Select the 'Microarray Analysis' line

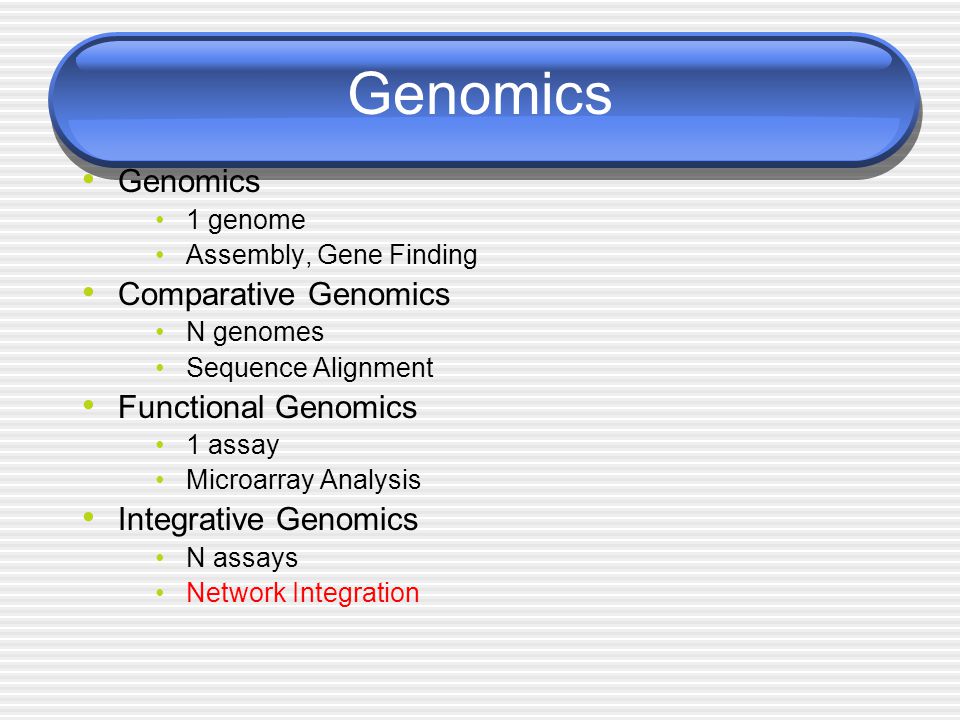point(303,479)
